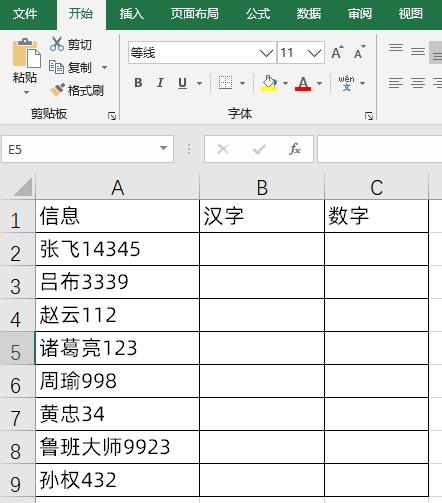The height and width of the screenshot is (503, 442).
Task: Click the Cut scissors icon
Action: (57, 44)
